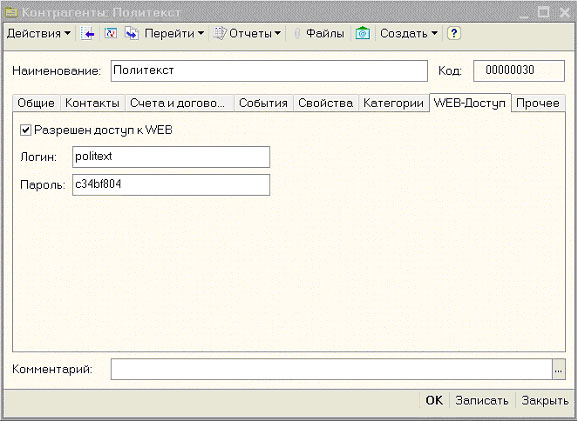Expand the Перейти dropdown menu
Viewport: 577px width, 421px height.
point(174,33)
